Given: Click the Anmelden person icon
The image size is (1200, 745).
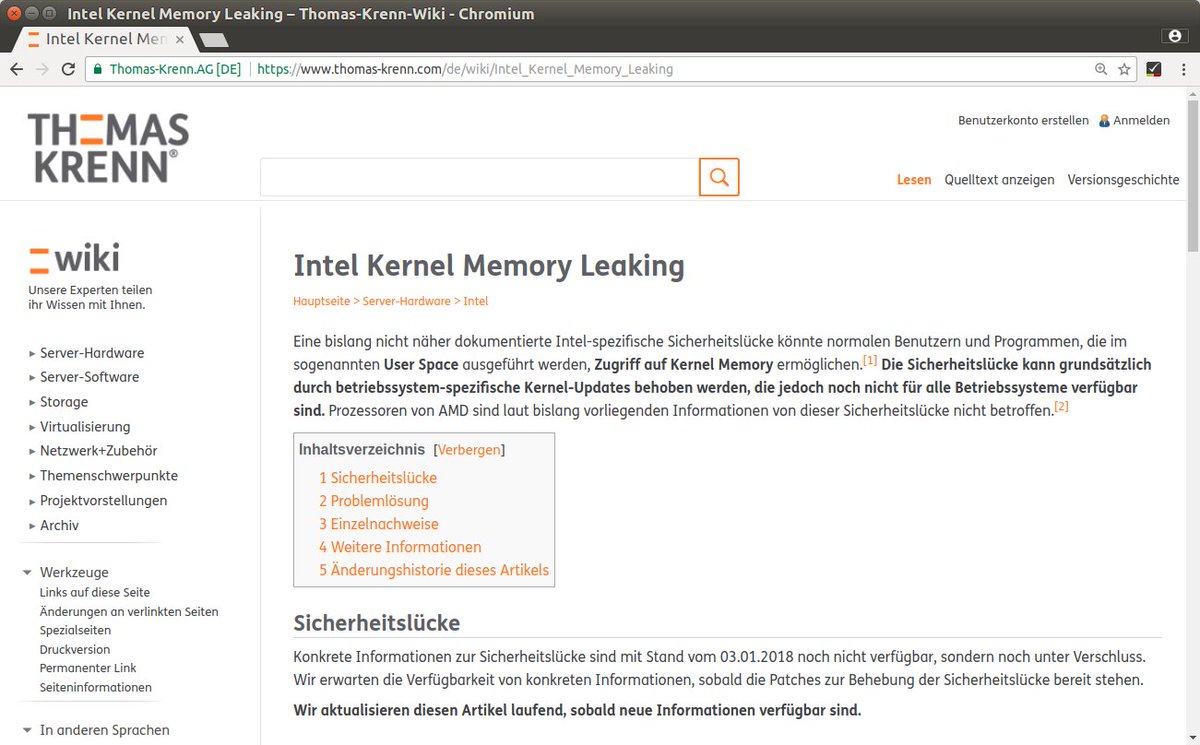Looking at the screenshot, I should tap(1103, 120).
